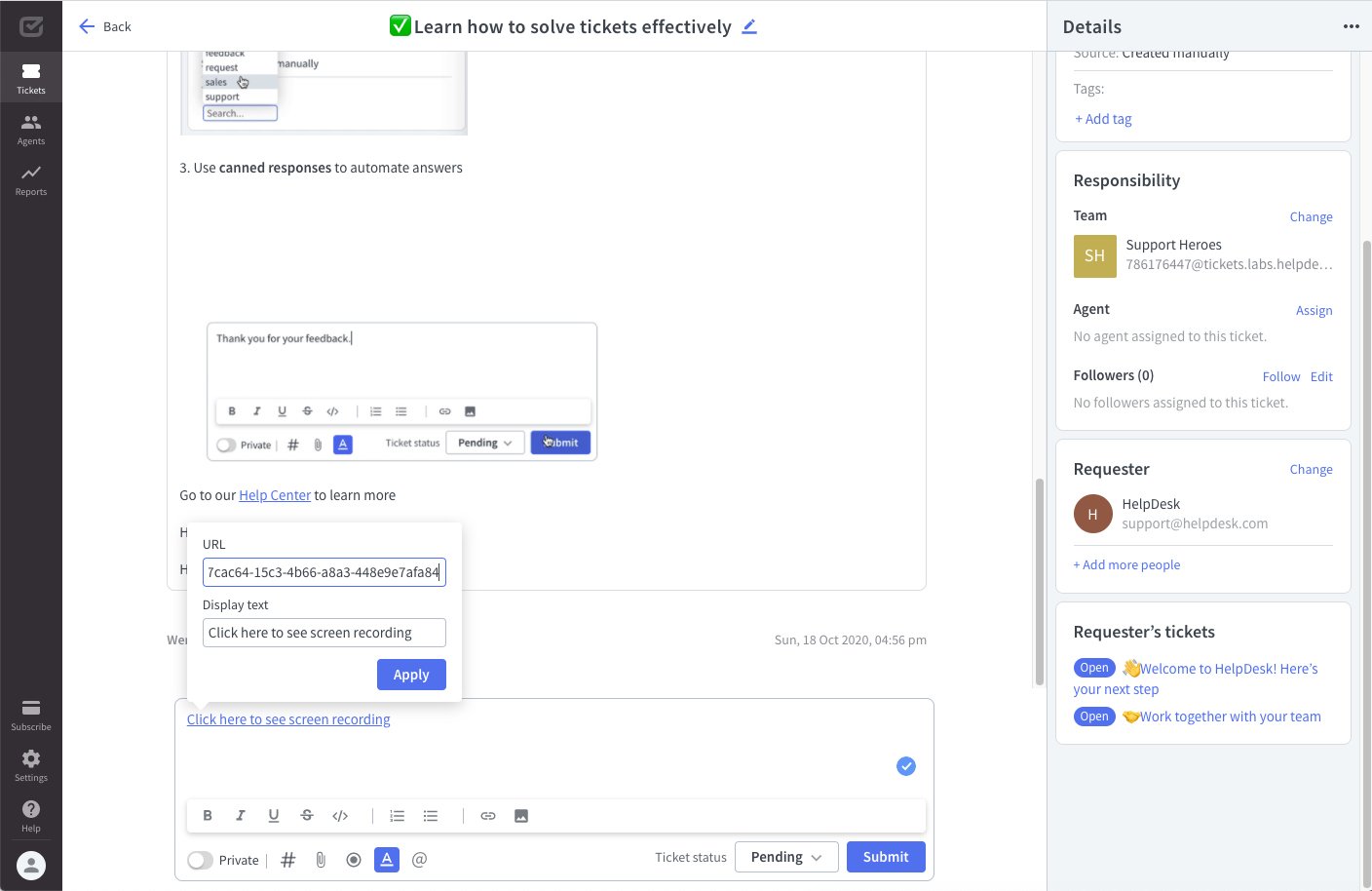Open the Details more options menu
This screenshot has width=1372, height=891.
pos(1351,26)
